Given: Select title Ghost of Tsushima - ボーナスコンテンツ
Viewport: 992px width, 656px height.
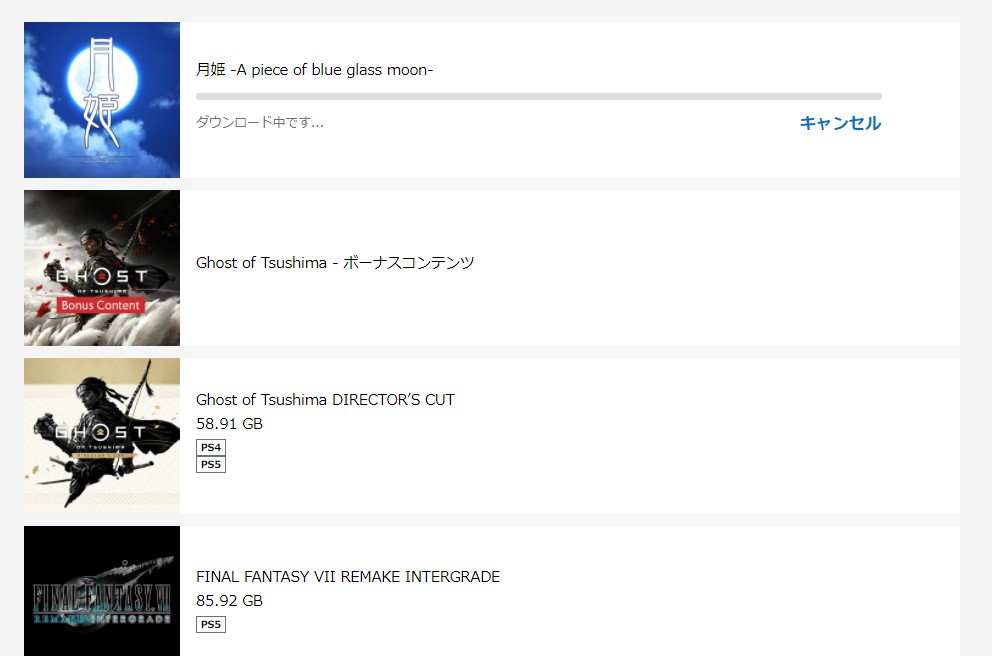Looking at the screenshot, I should pyautogui.click(x=335, y=263).
